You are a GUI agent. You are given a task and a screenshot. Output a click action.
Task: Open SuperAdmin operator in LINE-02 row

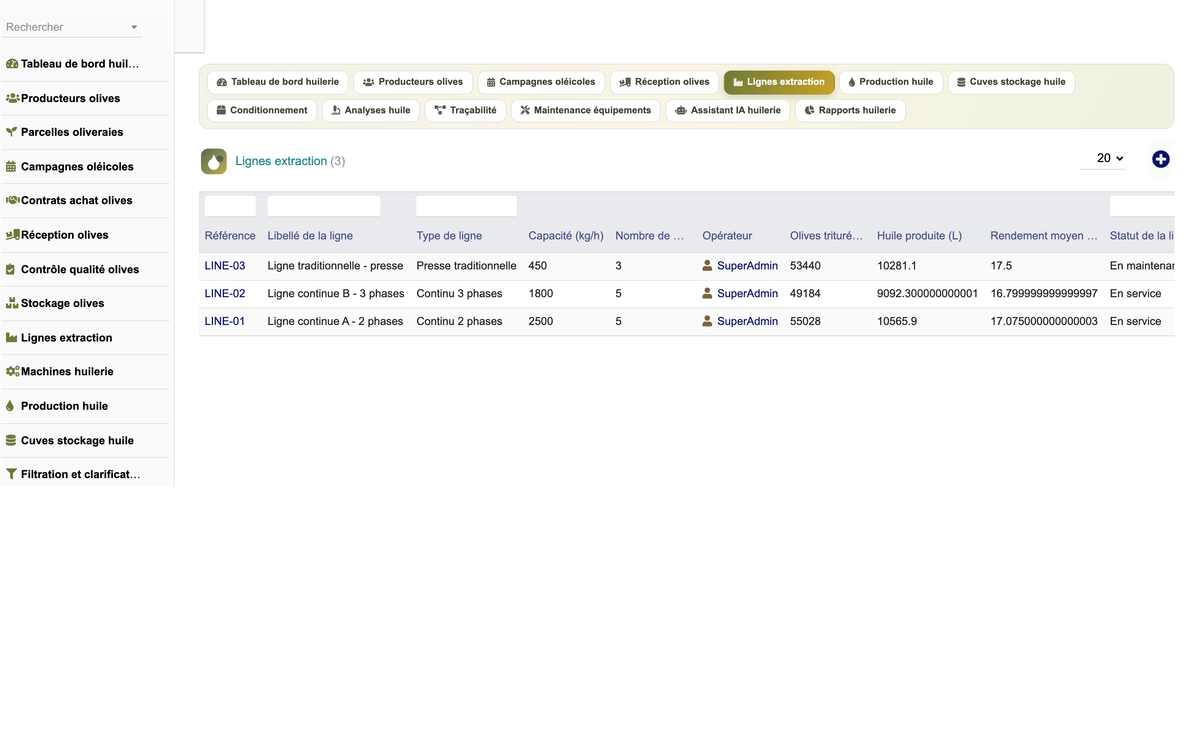pos(747,294)
